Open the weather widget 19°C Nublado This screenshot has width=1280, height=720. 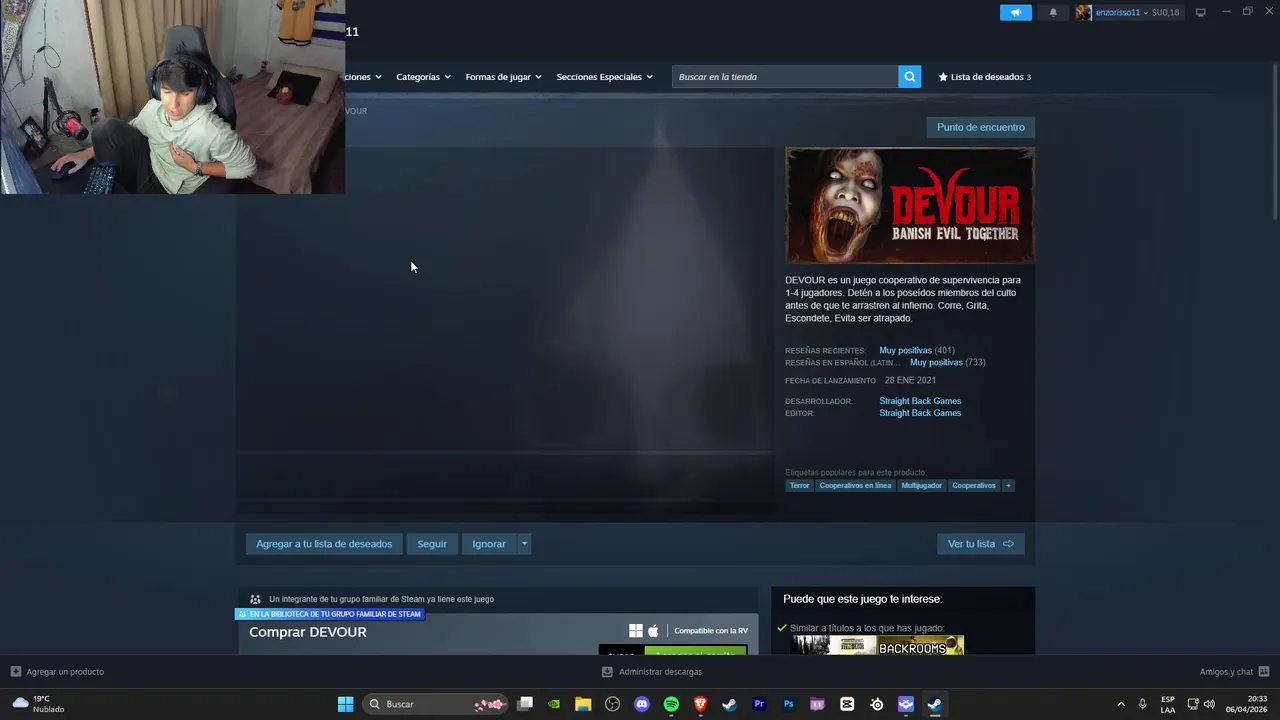pos(37,704)
